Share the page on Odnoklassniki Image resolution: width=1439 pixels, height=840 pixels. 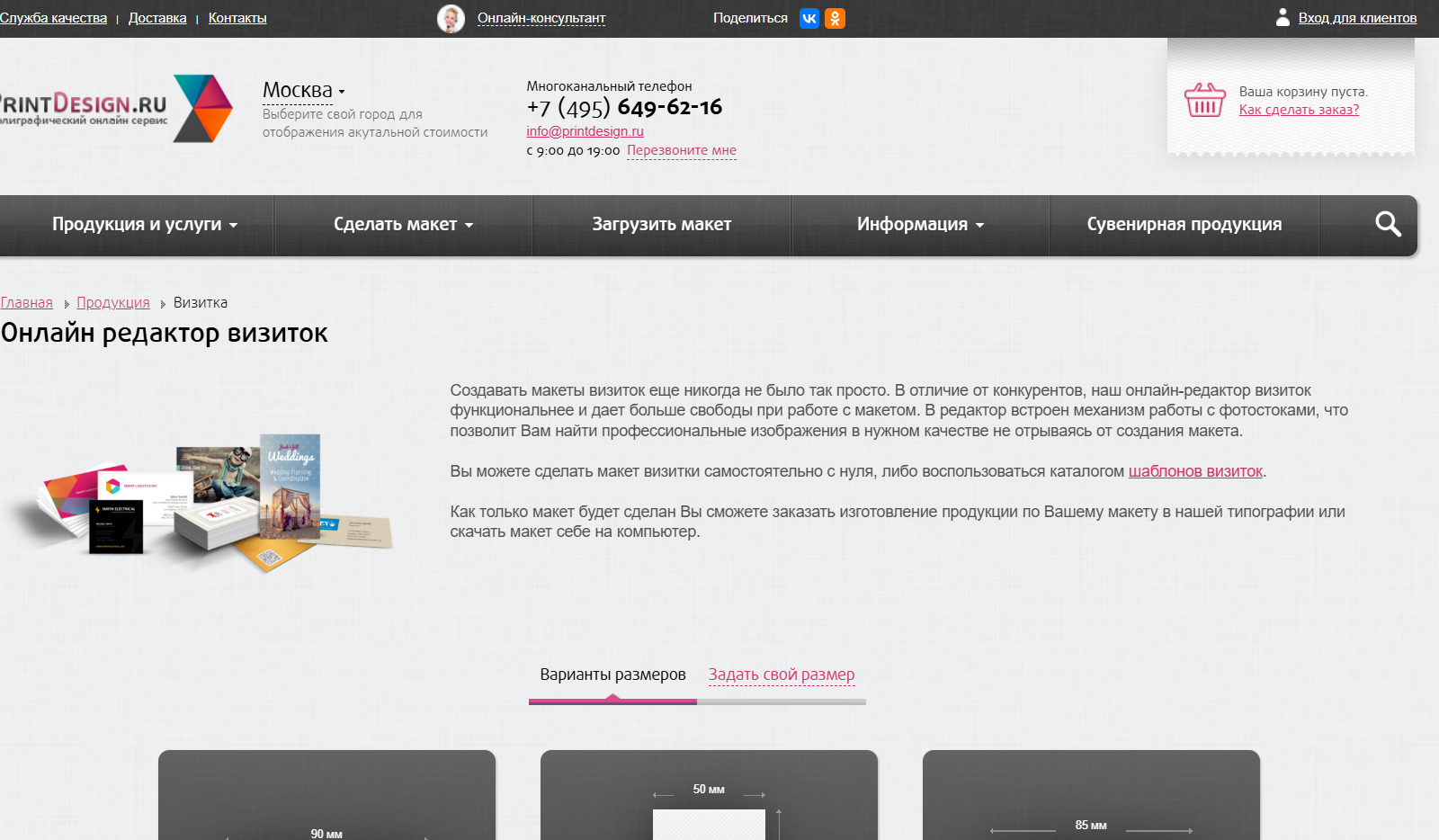point(835,17)
